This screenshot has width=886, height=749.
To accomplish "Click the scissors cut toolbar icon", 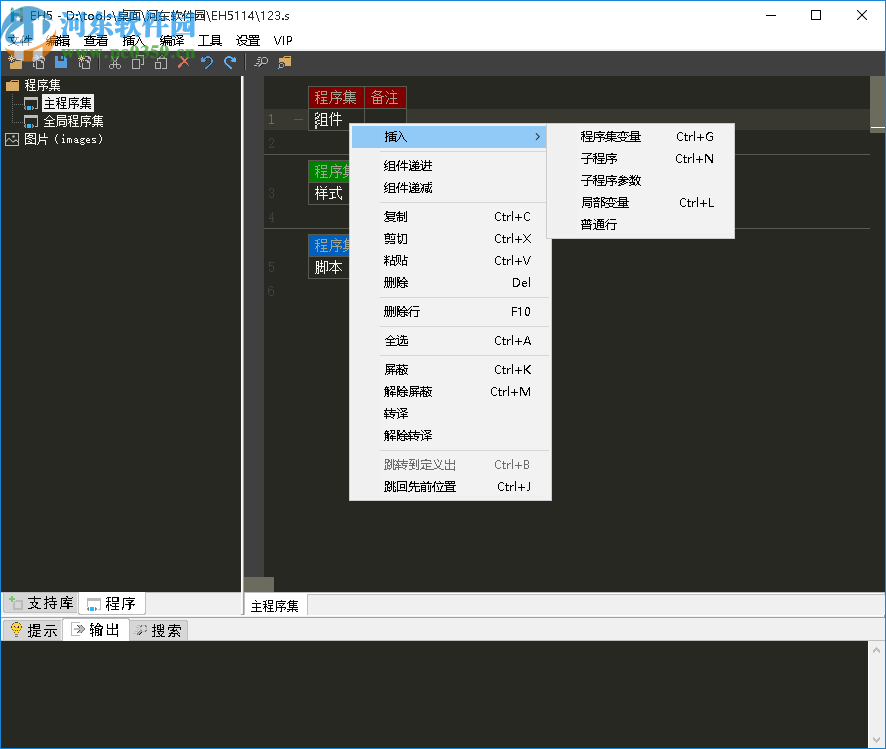I will point(115,62).
